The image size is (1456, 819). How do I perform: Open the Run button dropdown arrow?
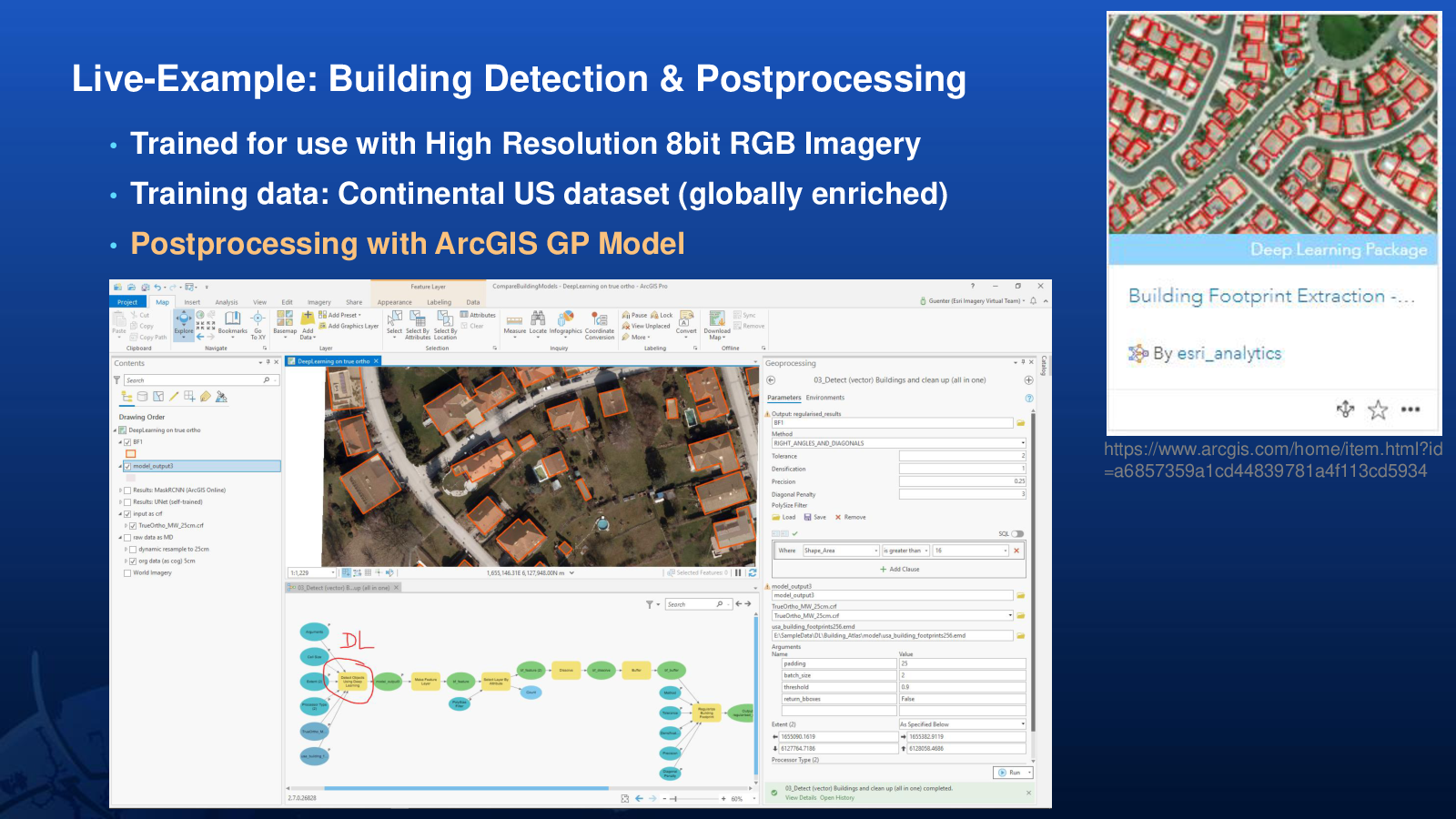[x=1029, y=773]
